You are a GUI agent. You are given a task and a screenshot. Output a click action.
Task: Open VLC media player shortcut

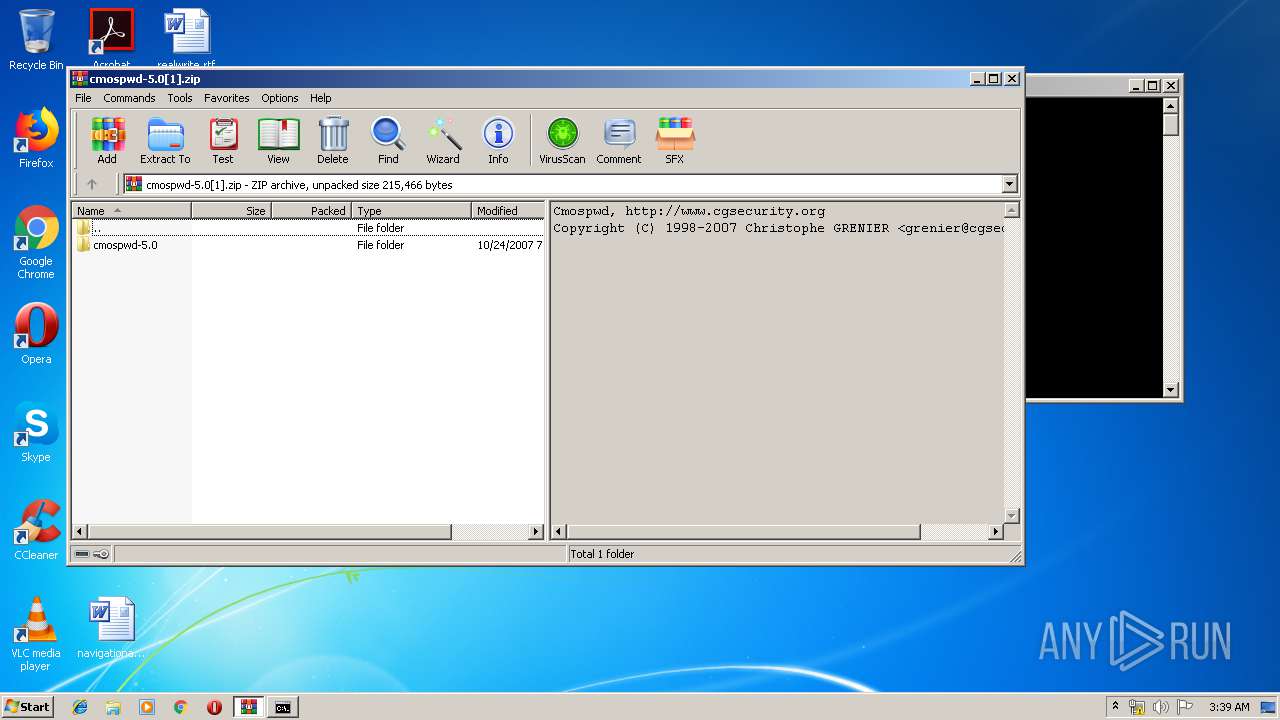(36, 634)
